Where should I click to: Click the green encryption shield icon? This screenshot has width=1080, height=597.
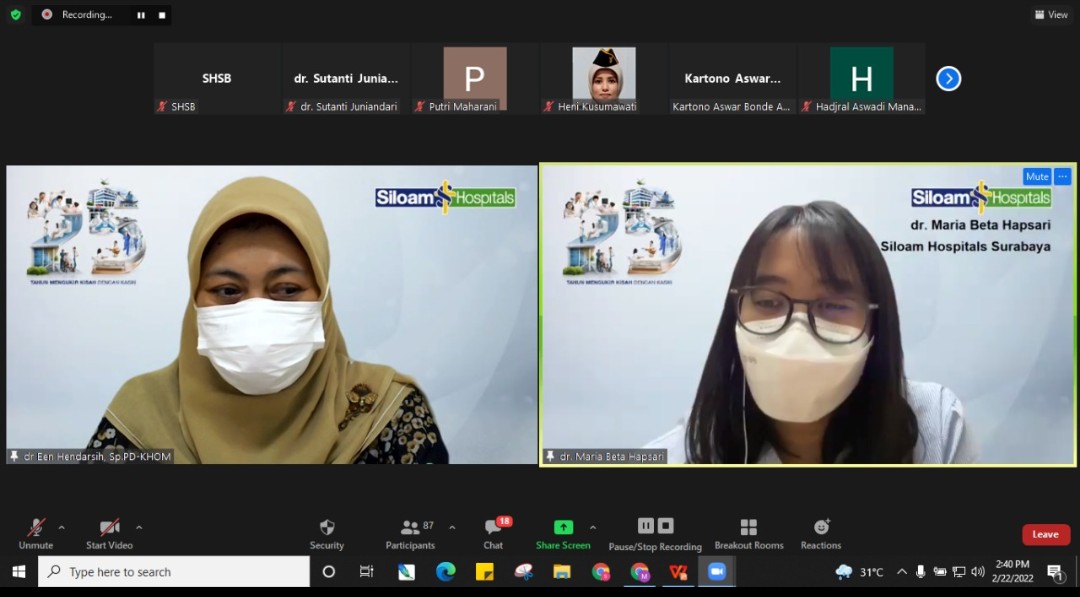(x=15, y=15)
